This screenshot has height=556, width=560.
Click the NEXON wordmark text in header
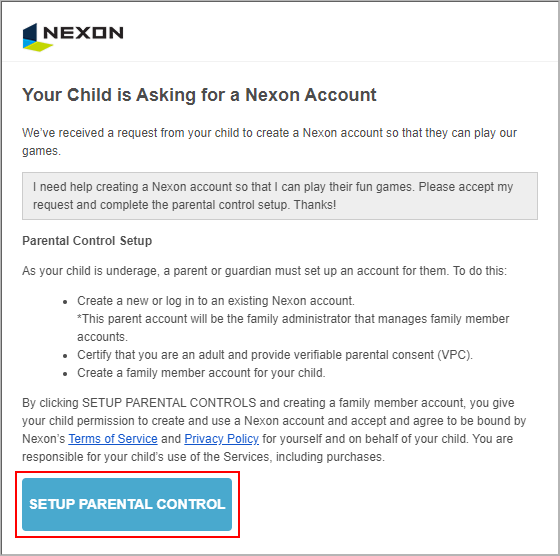click(83, 32)
